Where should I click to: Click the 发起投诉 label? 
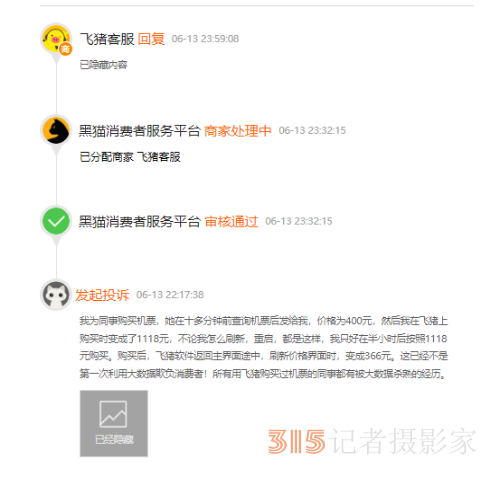(x=102, y=295)
